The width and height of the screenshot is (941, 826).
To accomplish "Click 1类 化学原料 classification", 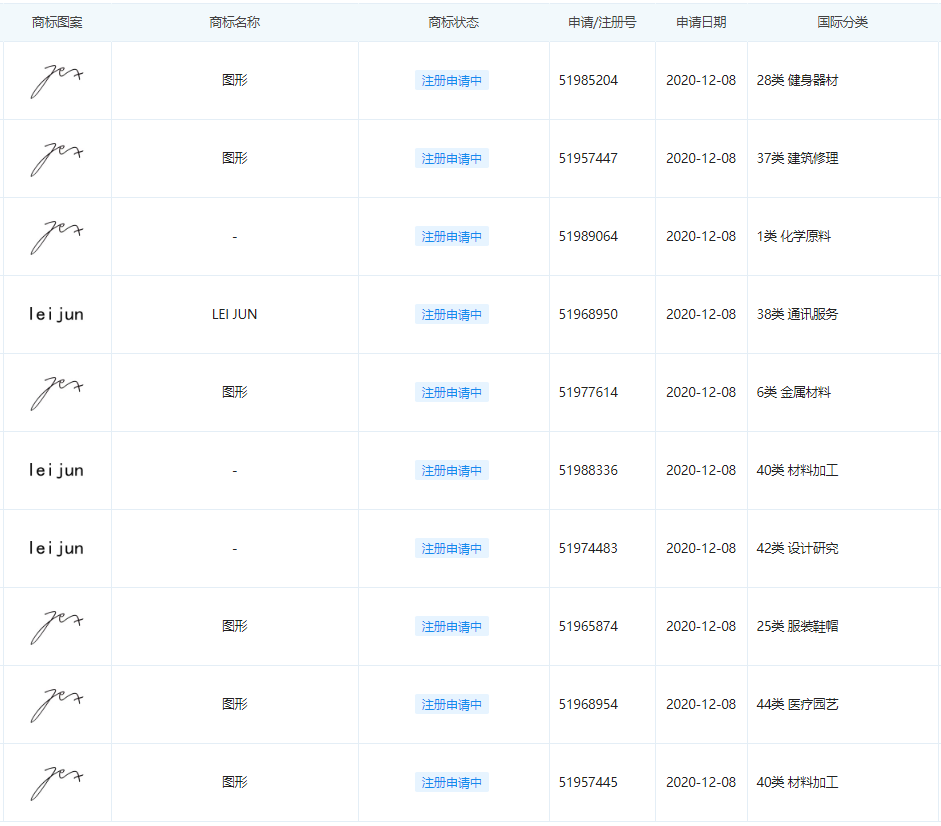I will [x=794, y=237].
